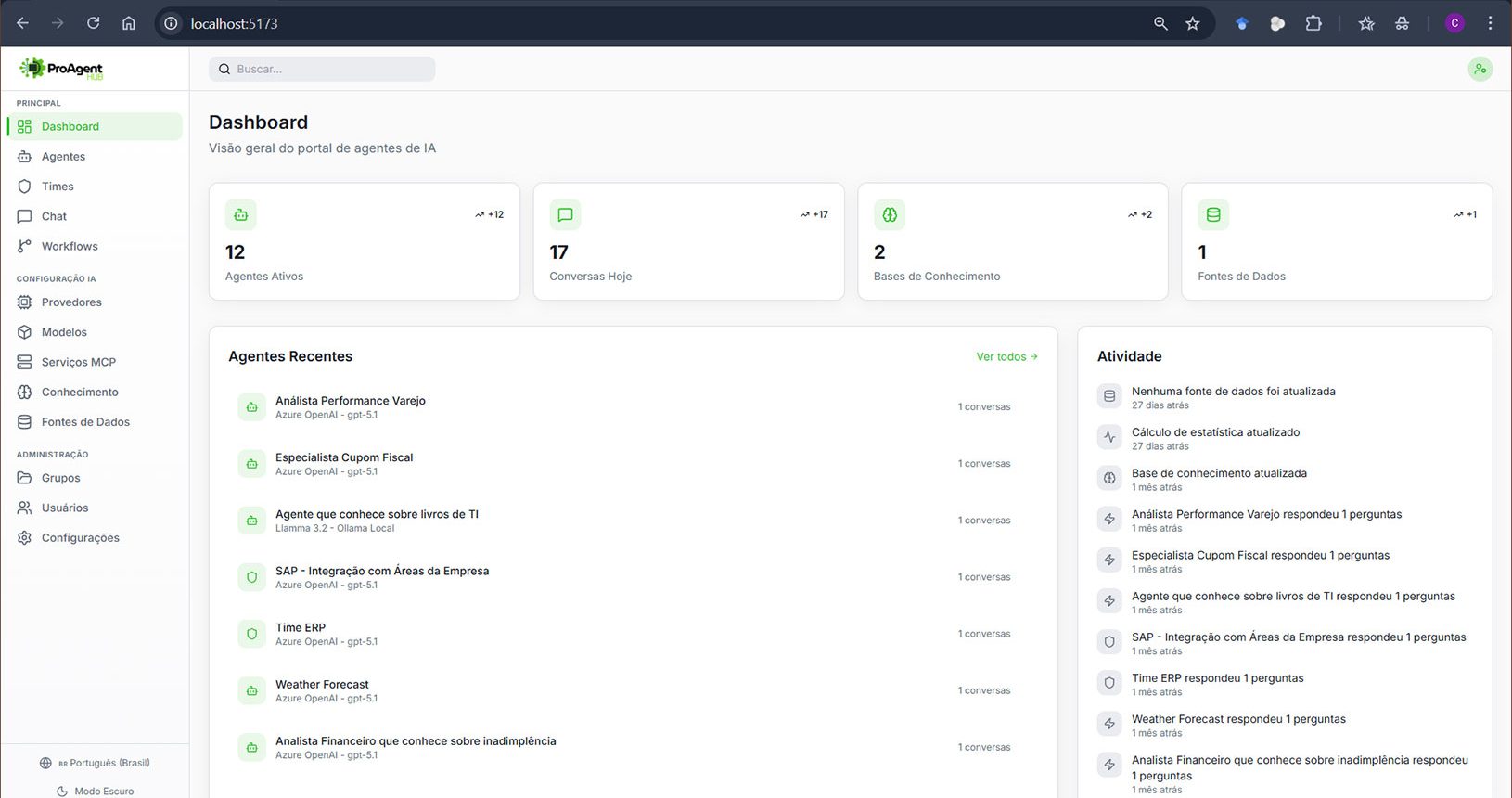This screenshot has height=798, width=1512.
Task: Click the Fontes de Dados database icon
Action: (1213, 215)
